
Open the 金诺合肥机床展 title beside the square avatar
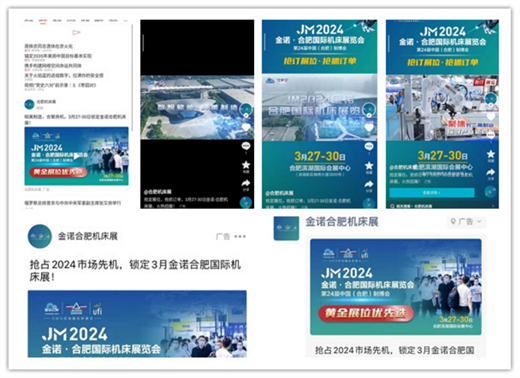(x=342, y=222)
